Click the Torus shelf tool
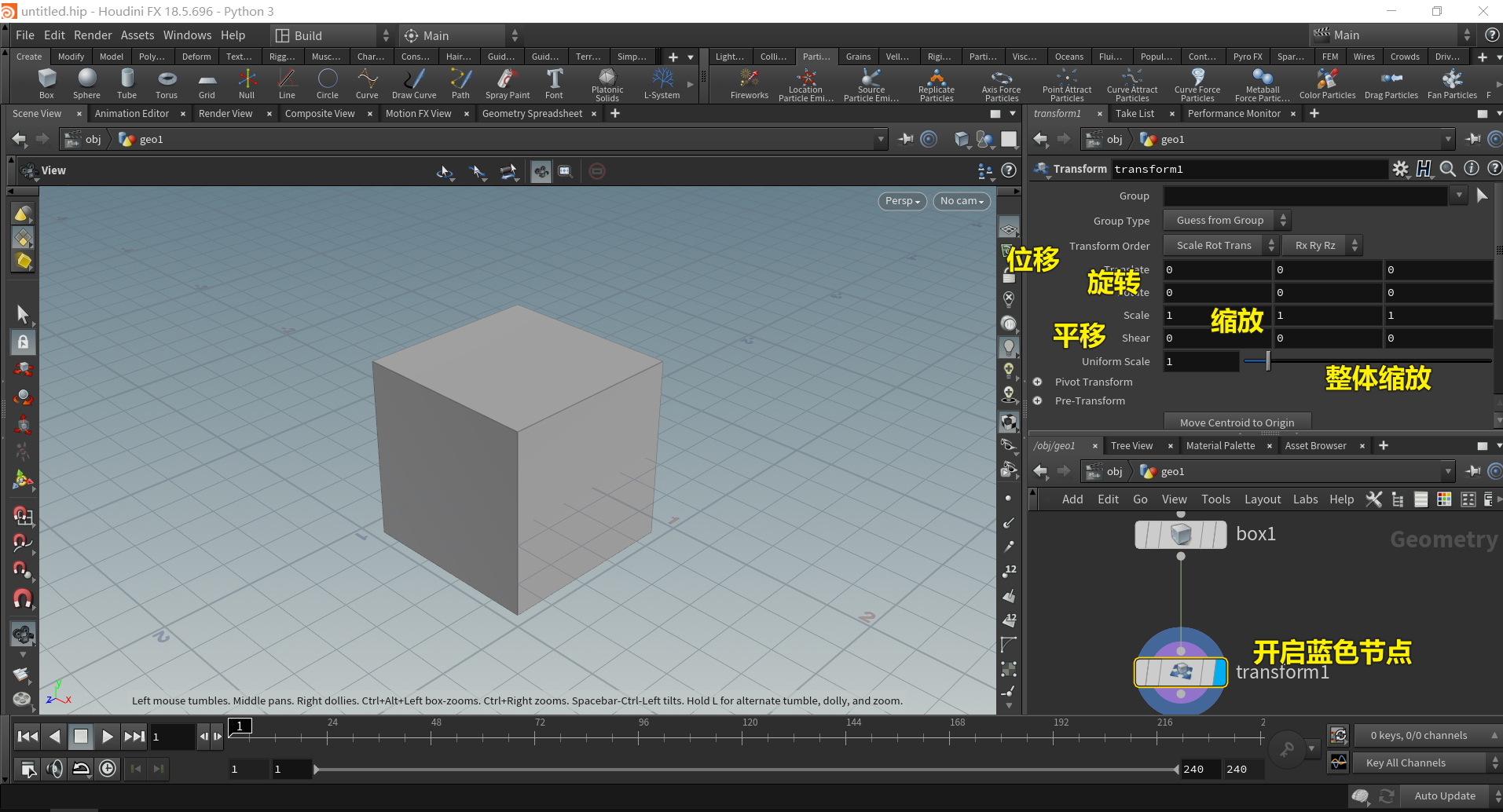 167,83
